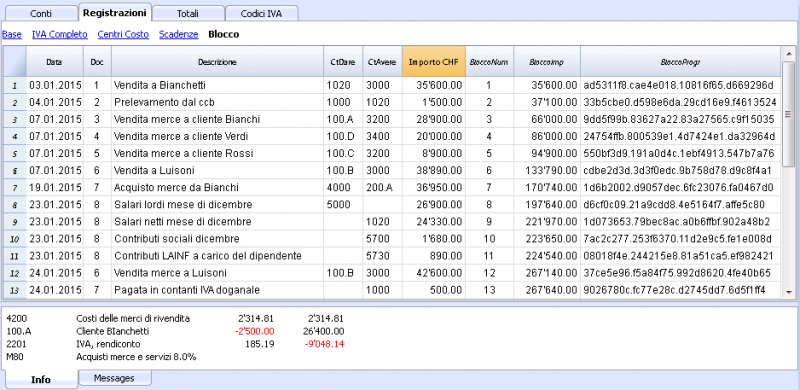Click description 'Prelevamento dal ccb'
The width and height of the screenshot is (800, 390).
pyautogui.click(x=217, y=103)
